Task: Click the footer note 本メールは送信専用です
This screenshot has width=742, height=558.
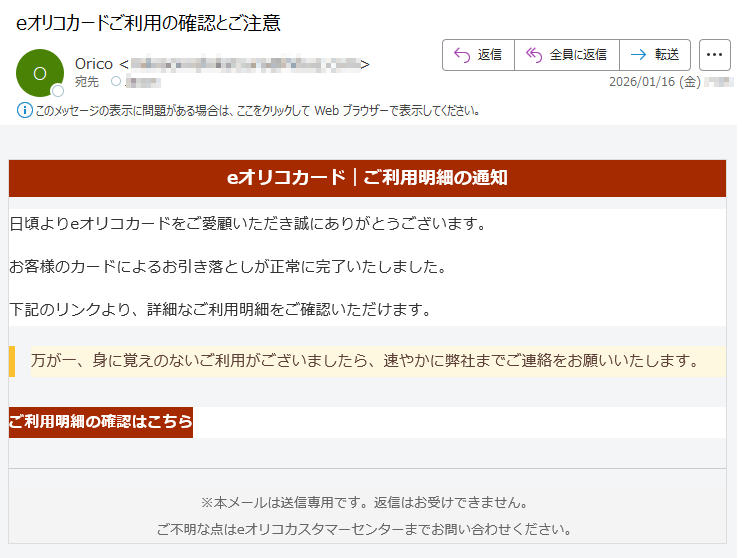Action: tap(366, 502)
